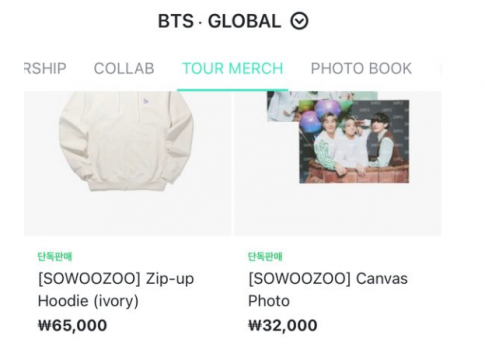View the Canvas Photo product image

click(338, 163)
